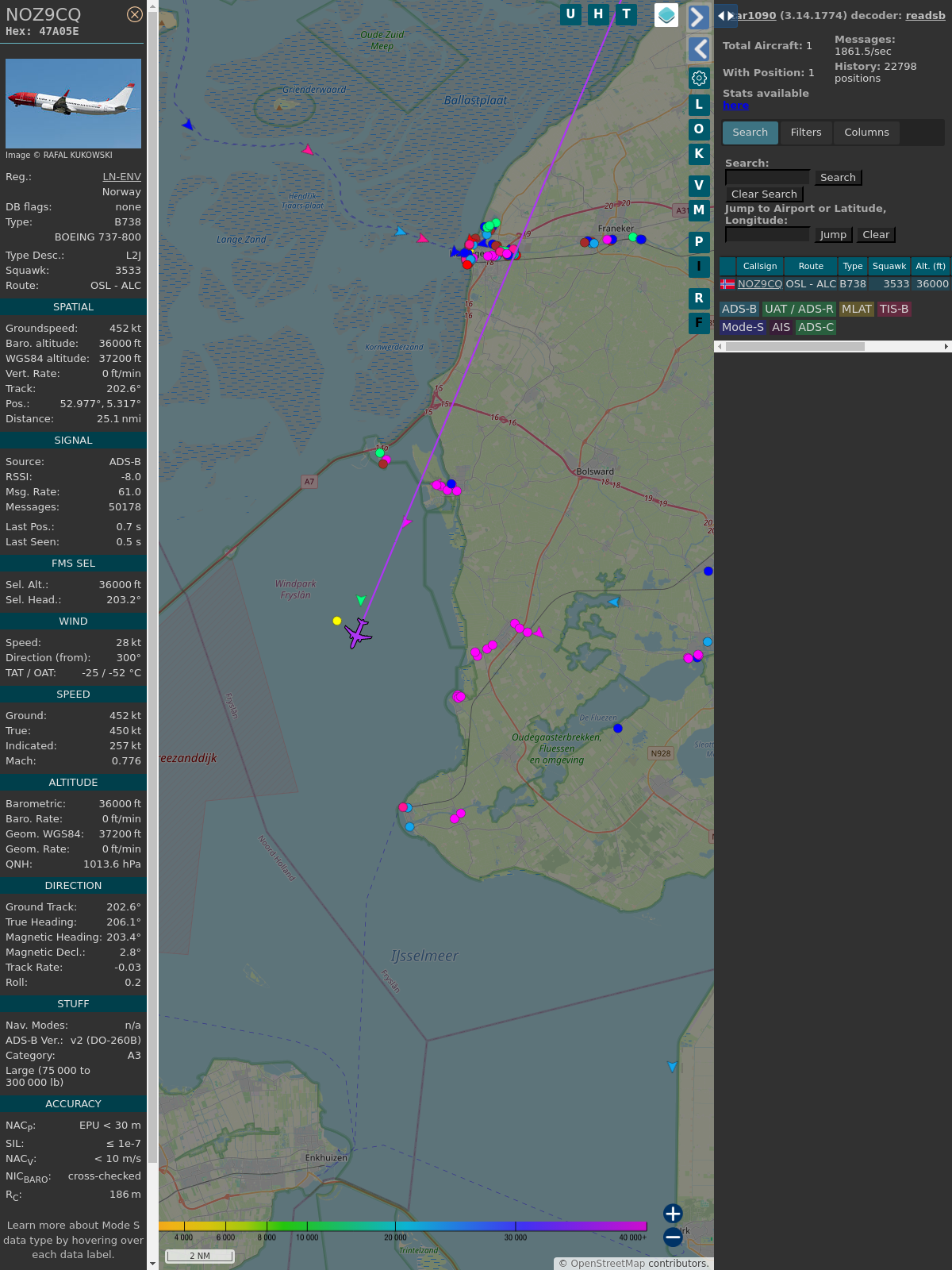Click the ADS-C legend swatch
The height and width of the screenshot is (1270, 952).
click(x=816, y=327)
